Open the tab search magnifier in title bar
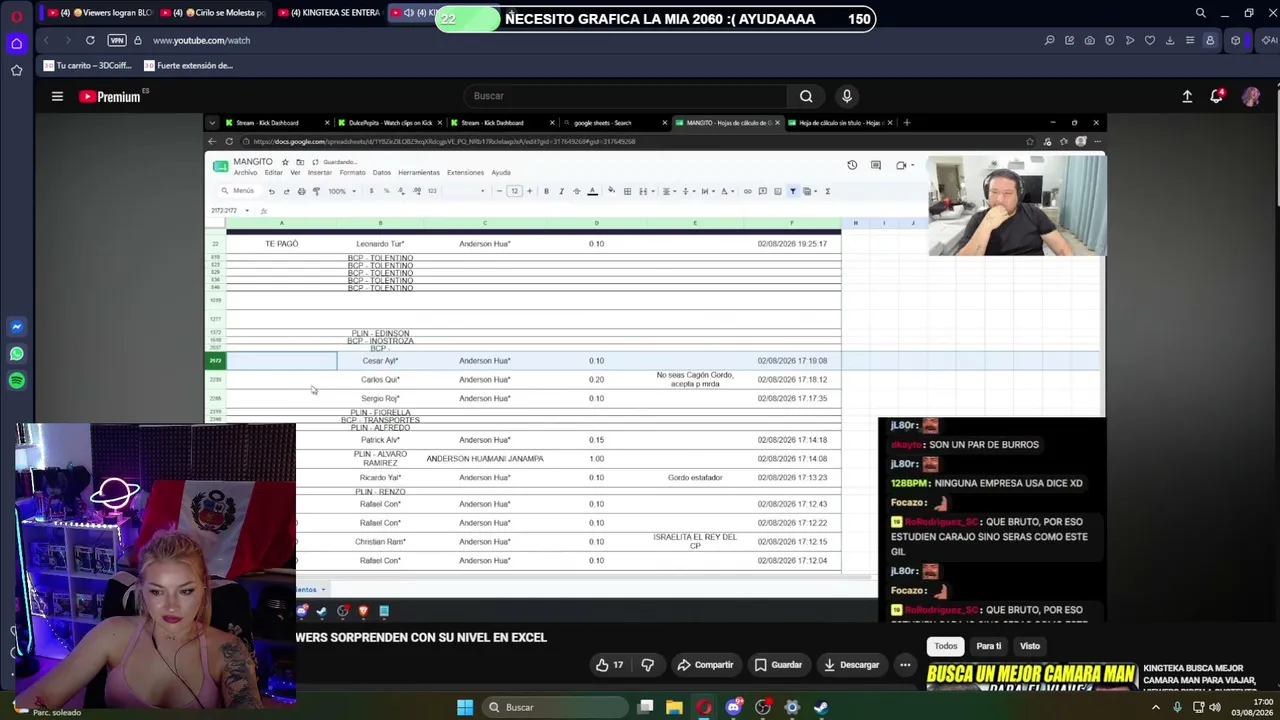 click(1201, 13)
